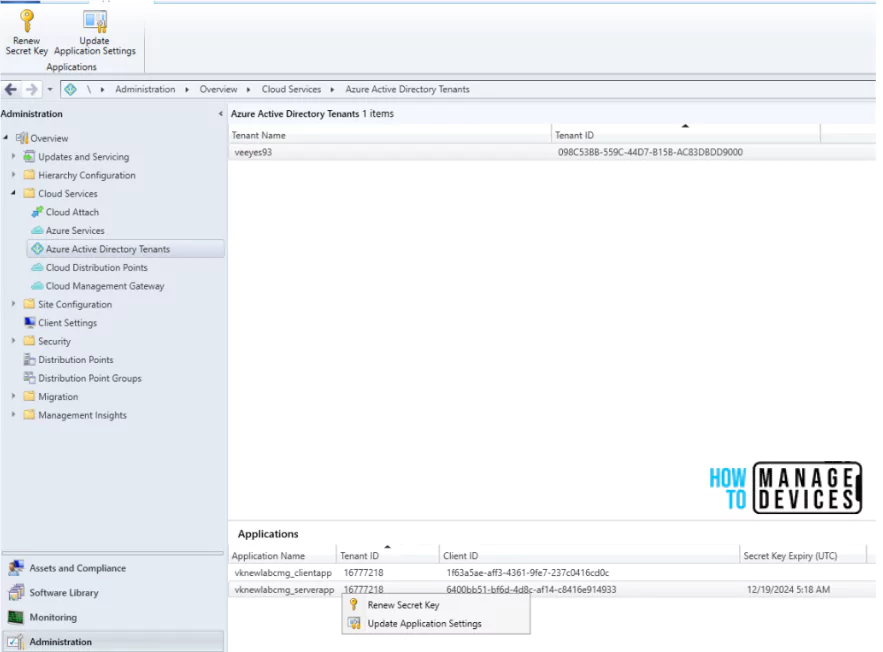Open Cloud Distribution Points icon
The image size is (883, 652).
click(37, 267)
